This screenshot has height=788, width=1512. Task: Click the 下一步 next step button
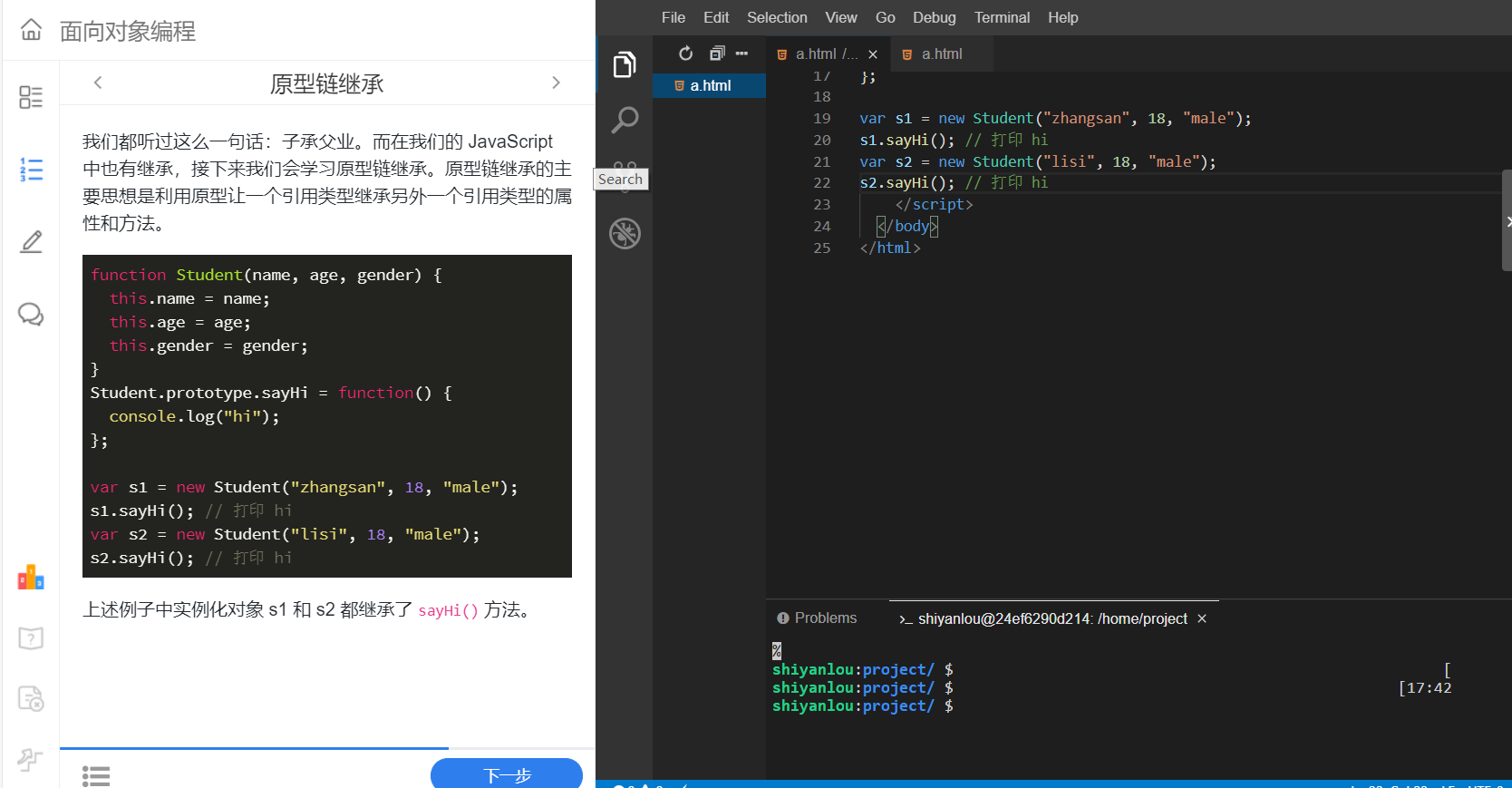[x=506, y=773]
